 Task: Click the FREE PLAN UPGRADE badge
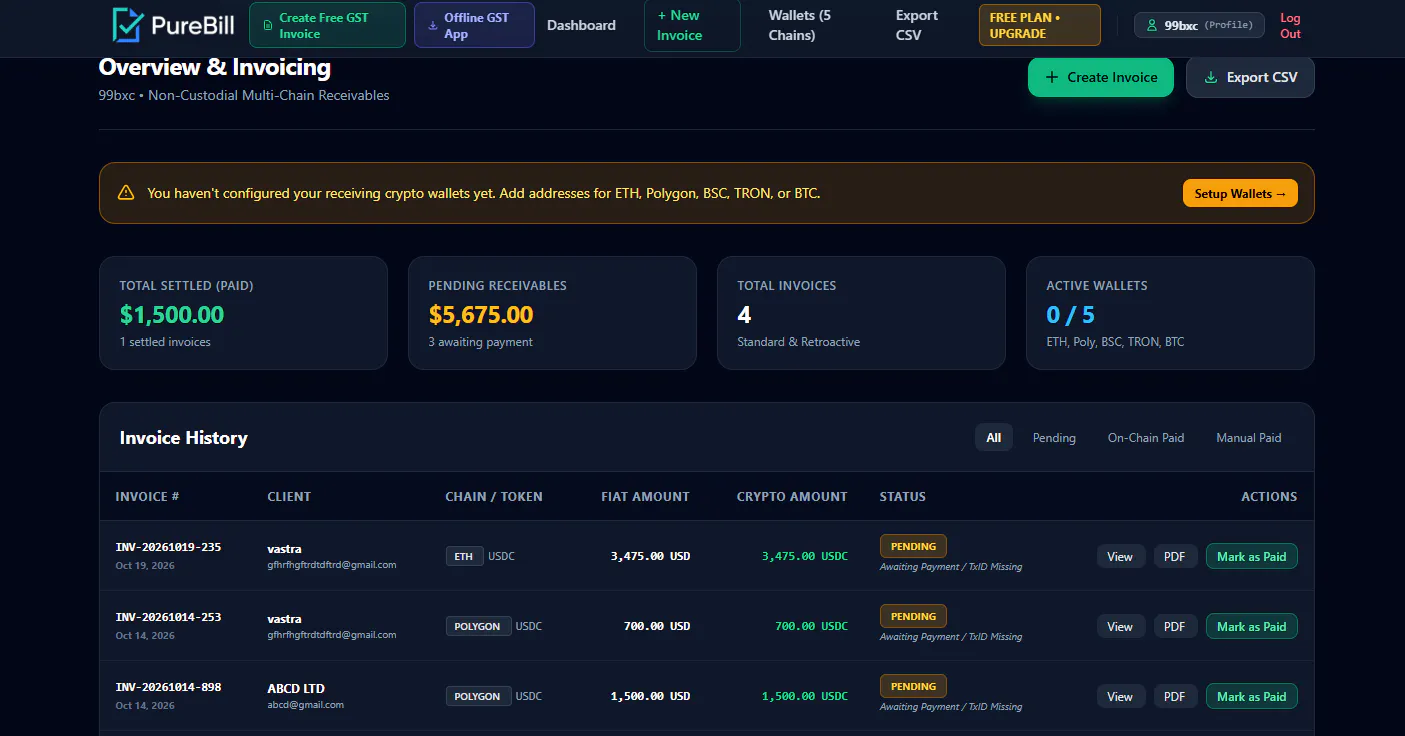1040,25
